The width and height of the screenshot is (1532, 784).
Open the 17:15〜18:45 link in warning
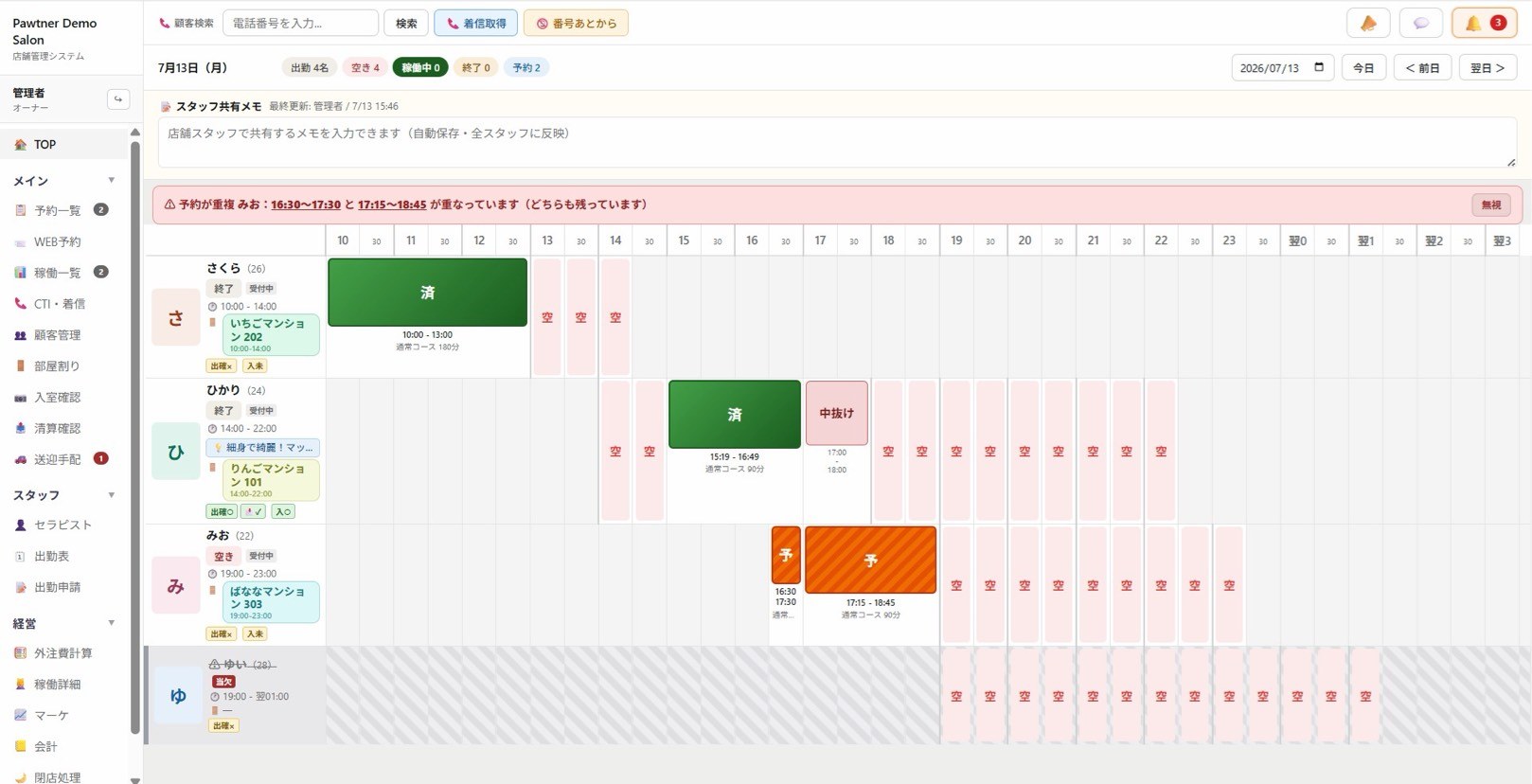pyautogui.click(x=392, y=205)
